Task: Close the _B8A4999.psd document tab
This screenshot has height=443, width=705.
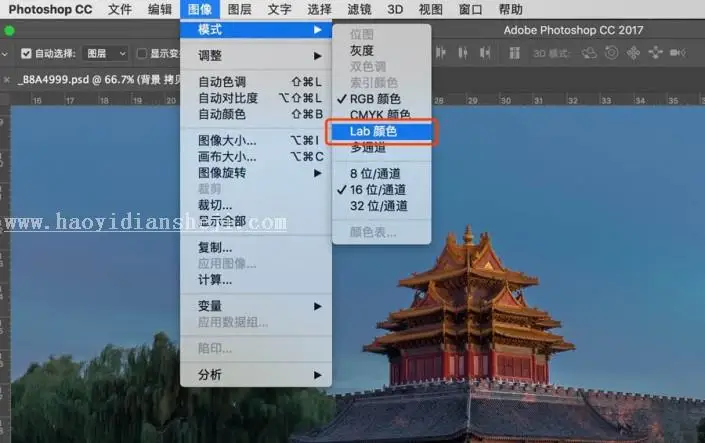Action: 7,80
